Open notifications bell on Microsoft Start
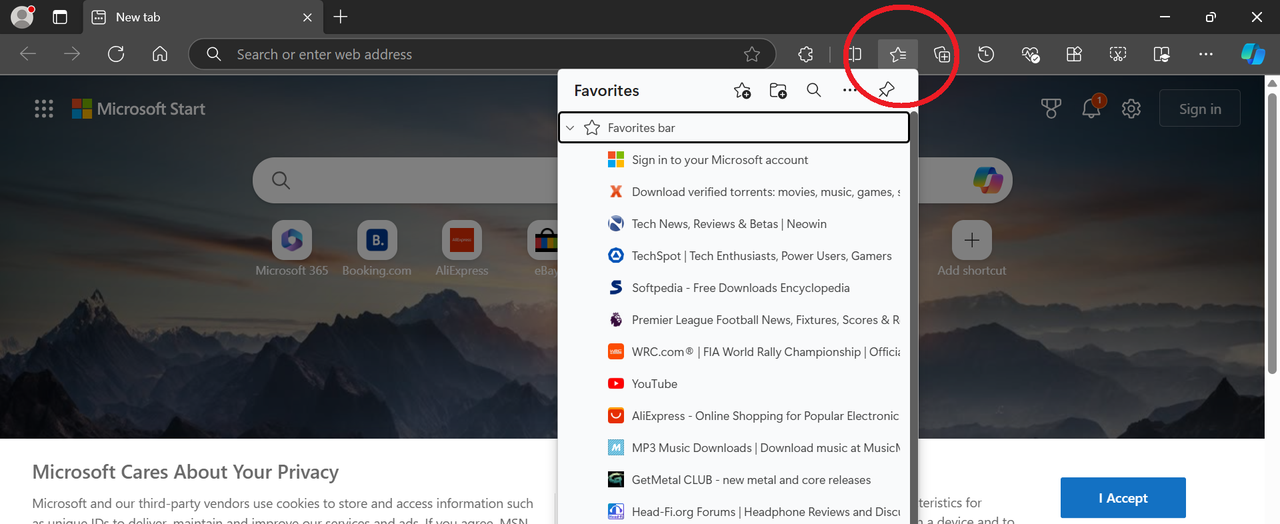Image resolution: width=1280 pixels, height=524 pixels. [1092, 108]
